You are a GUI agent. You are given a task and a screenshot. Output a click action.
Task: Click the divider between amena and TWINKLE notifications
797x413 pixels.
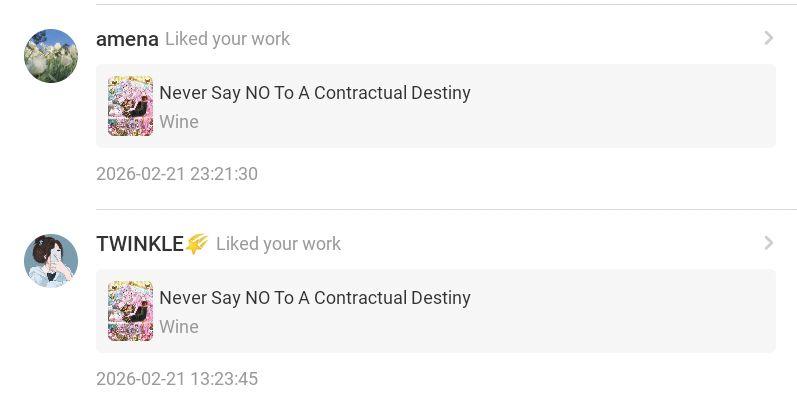[x=446, y=209]
